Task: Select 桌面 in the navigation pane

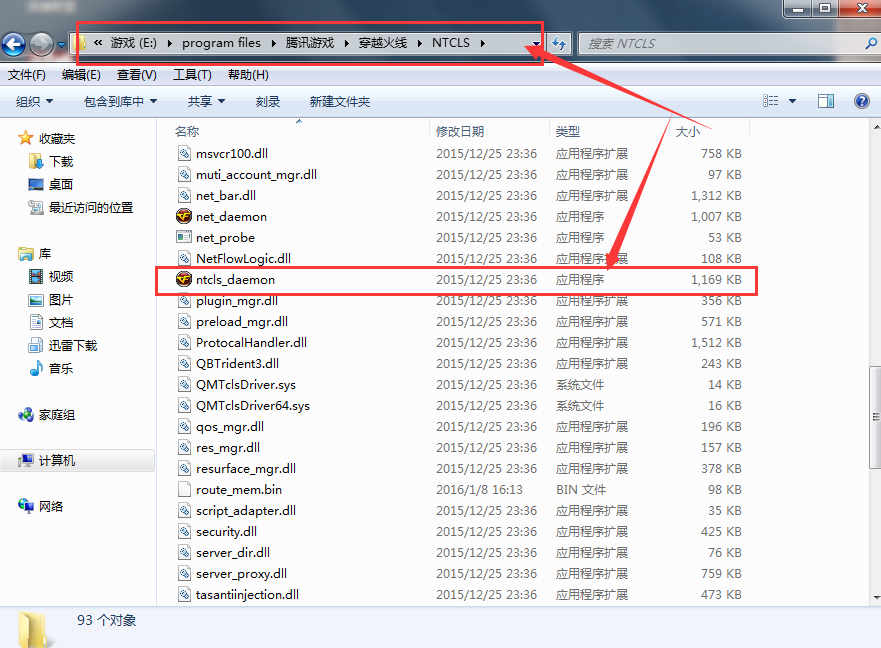Action: (x=61, y=185)
